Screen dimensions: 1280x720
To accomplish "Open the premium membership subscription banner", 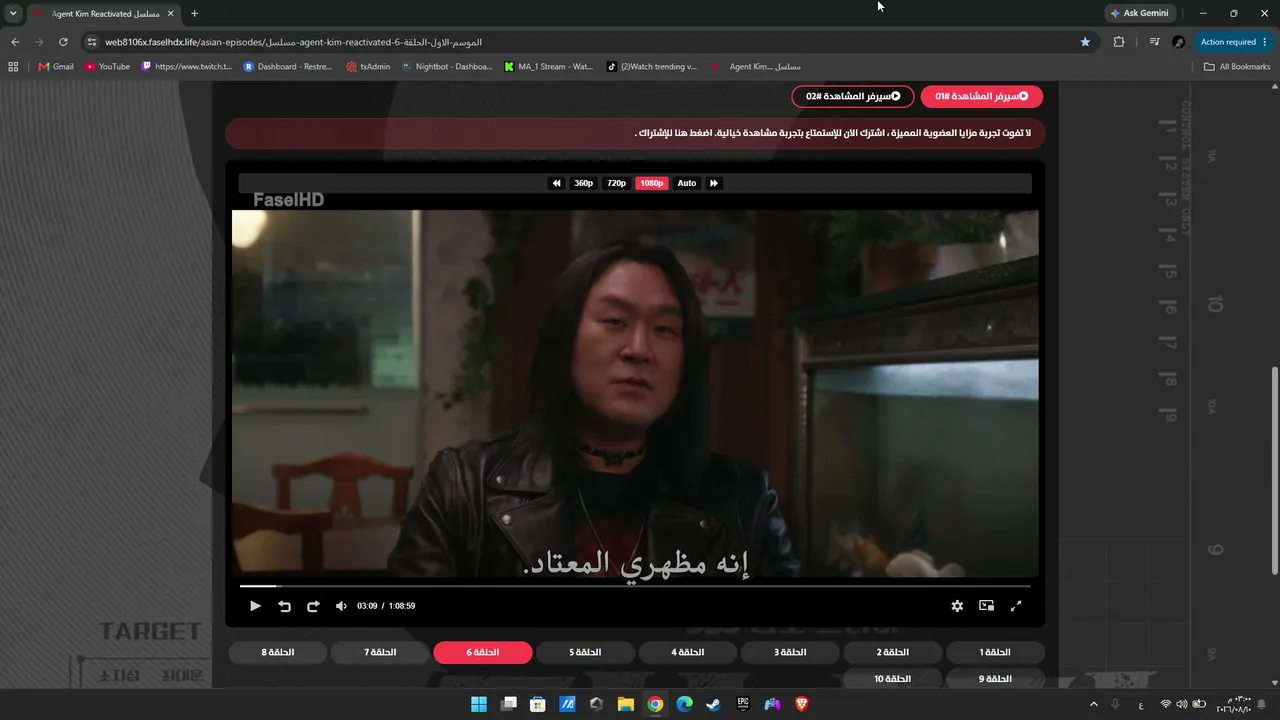I will pos(635,133).
